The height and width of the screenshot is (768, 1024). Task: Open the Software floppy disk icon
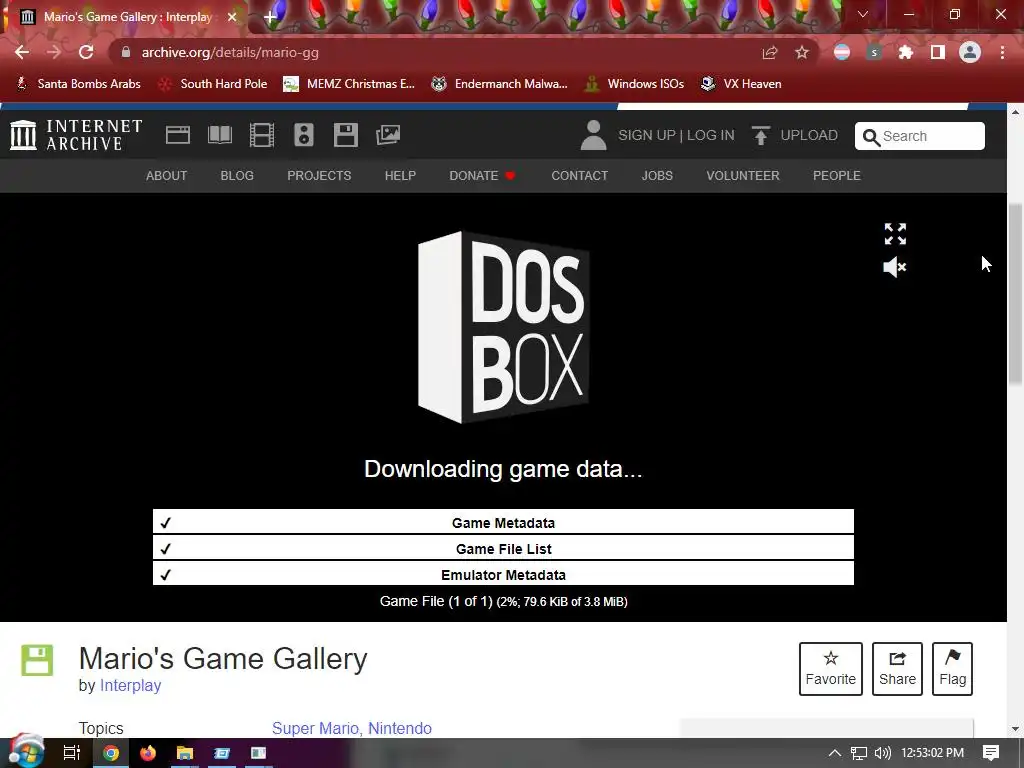click(345, 135)
